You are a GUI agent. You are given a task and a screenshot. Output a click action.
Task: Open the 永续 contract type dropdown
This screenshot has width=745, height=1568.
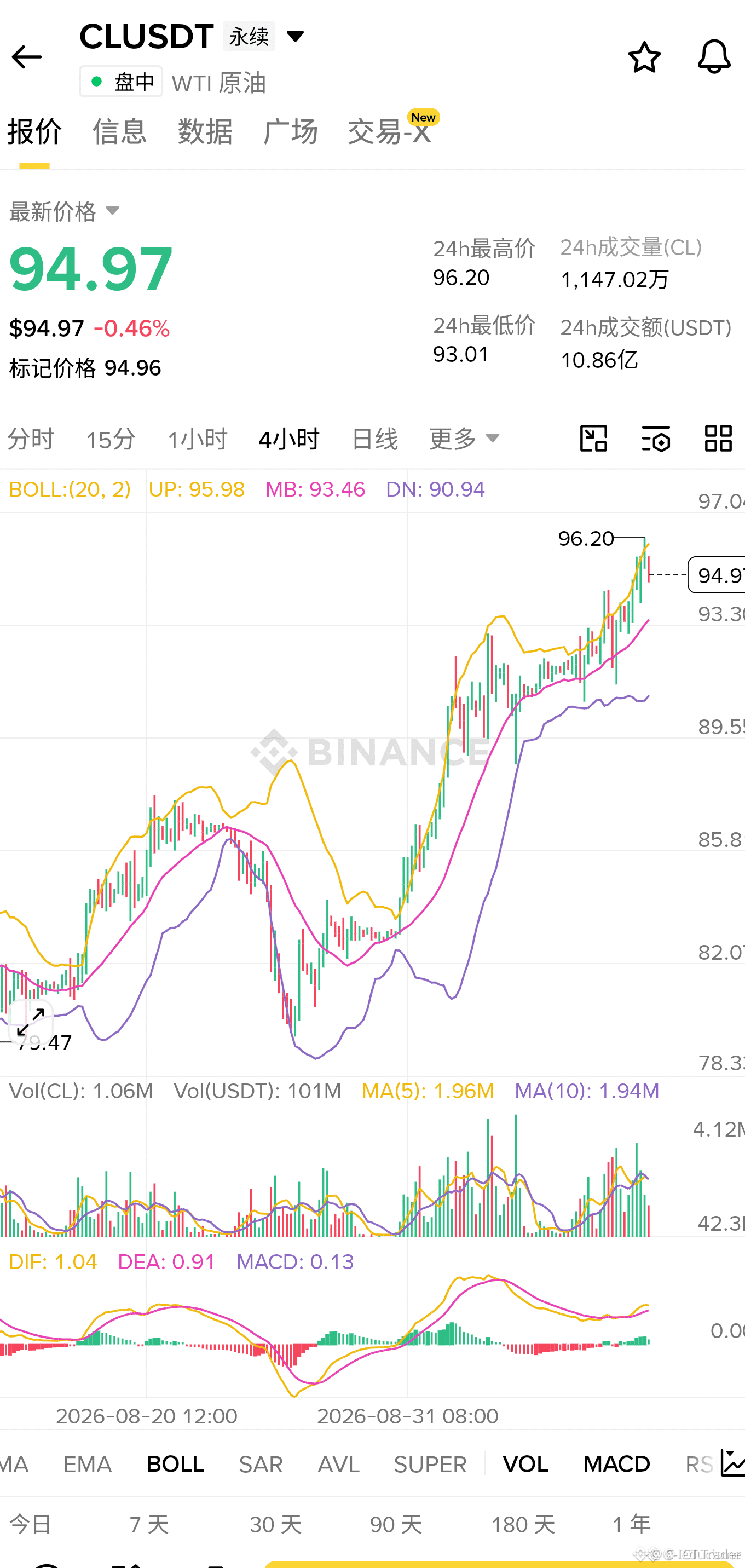coord(264,37)
